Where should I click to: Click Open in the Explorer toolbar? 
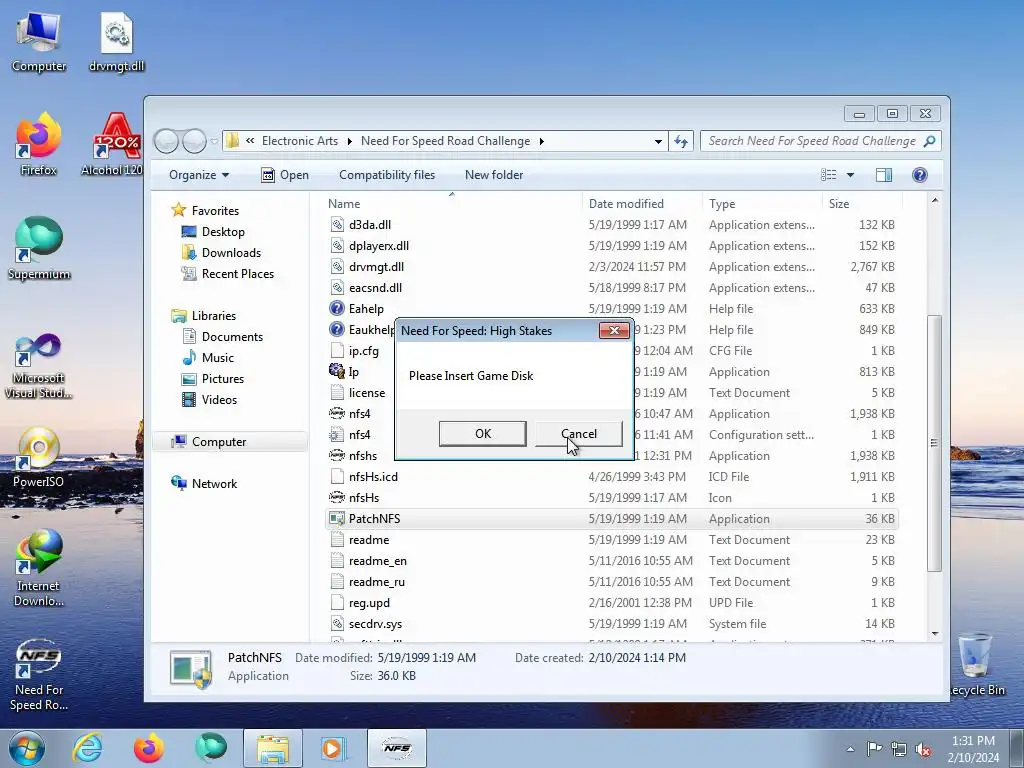click(x=285, y=174)
